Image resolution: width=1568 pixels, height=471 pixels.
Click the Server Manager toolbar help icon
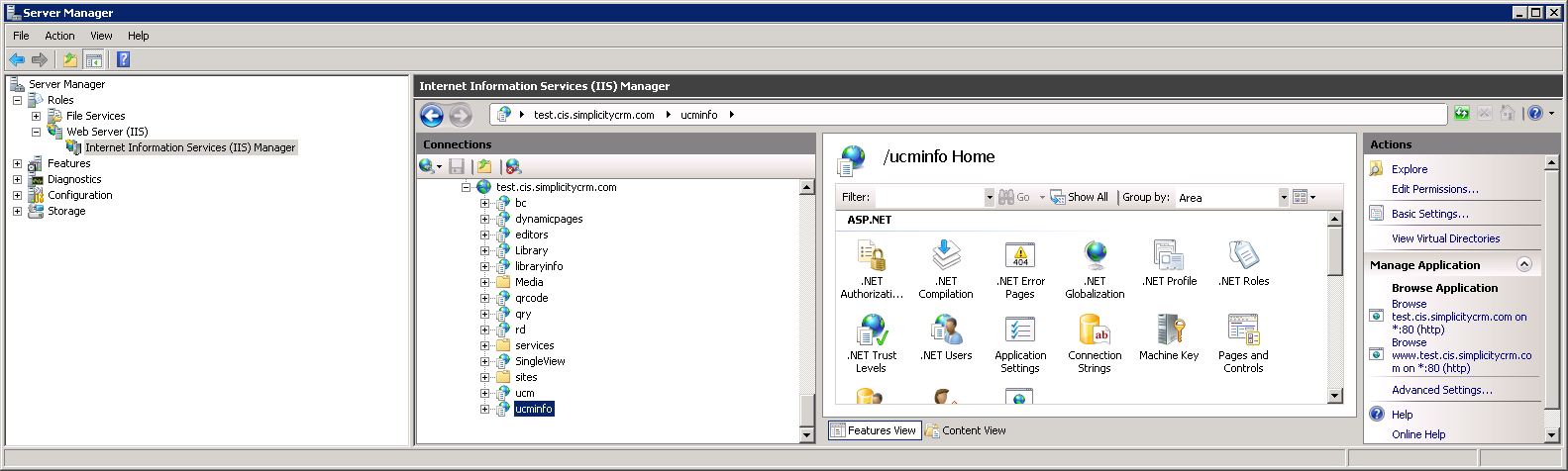123,59
